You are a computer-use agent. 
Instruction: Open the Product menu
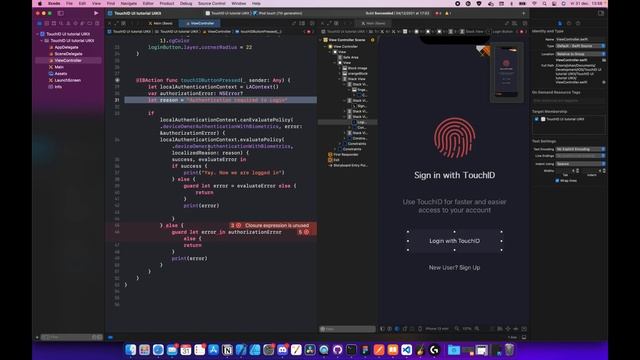coord(167,3)
